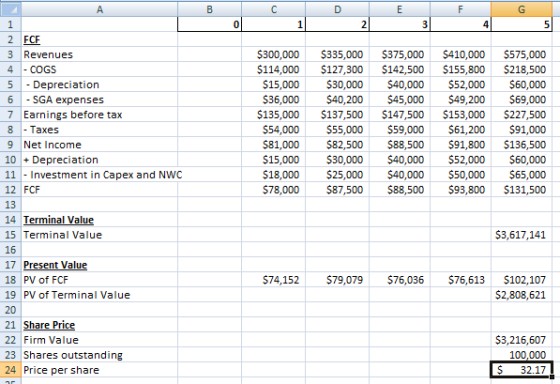This screenshot has height=384, width=560.
Task: Click the cell with value $36,000
Action: coord(274,99)
